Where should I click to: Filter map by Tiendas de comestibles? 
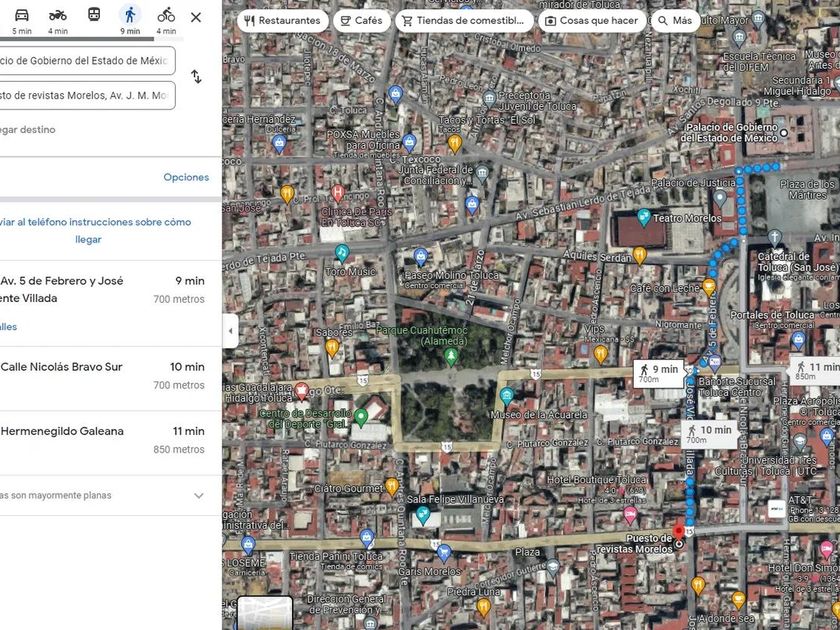[x=462, y=20]
